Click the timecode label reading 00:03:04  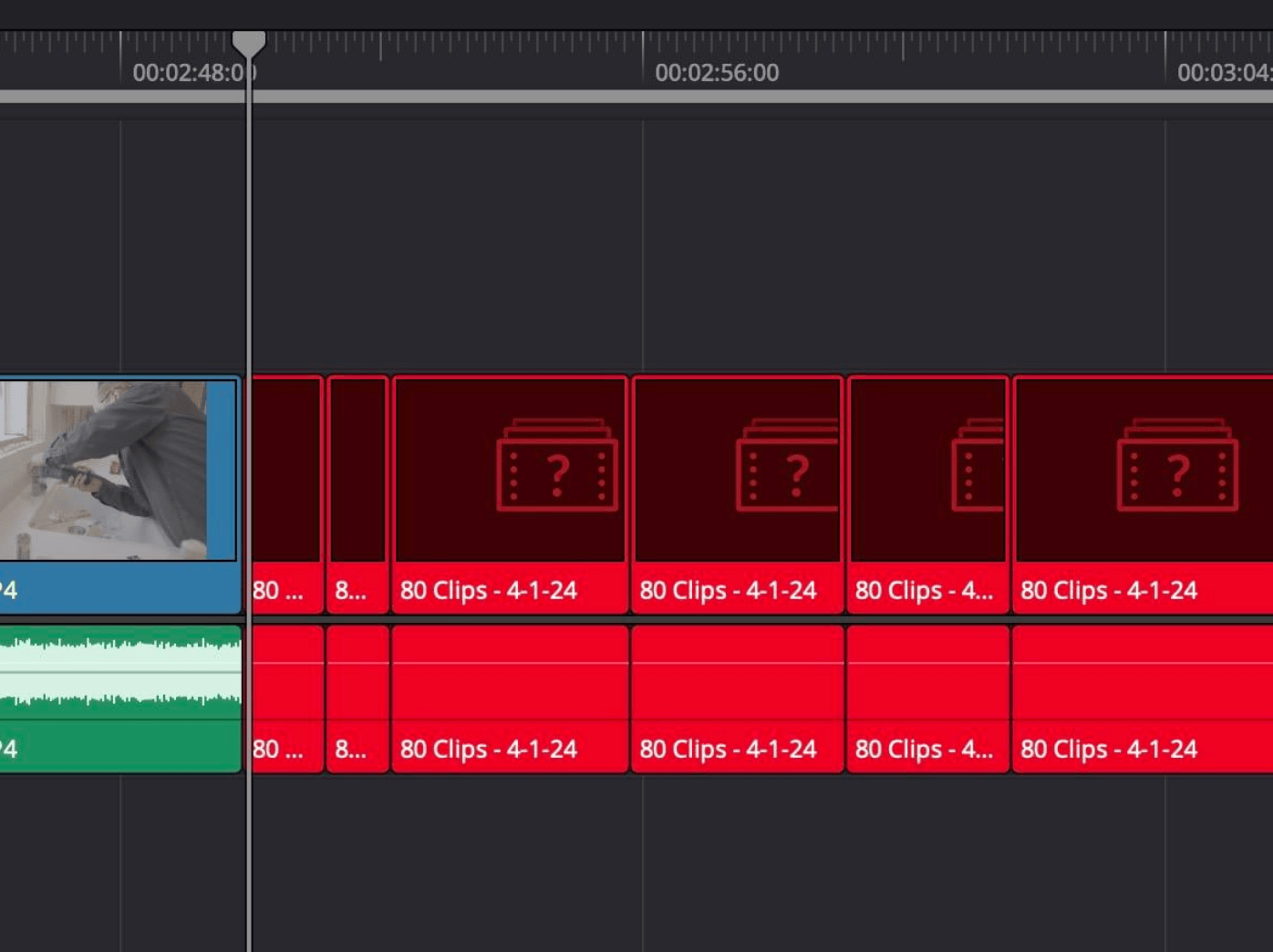1222,72
